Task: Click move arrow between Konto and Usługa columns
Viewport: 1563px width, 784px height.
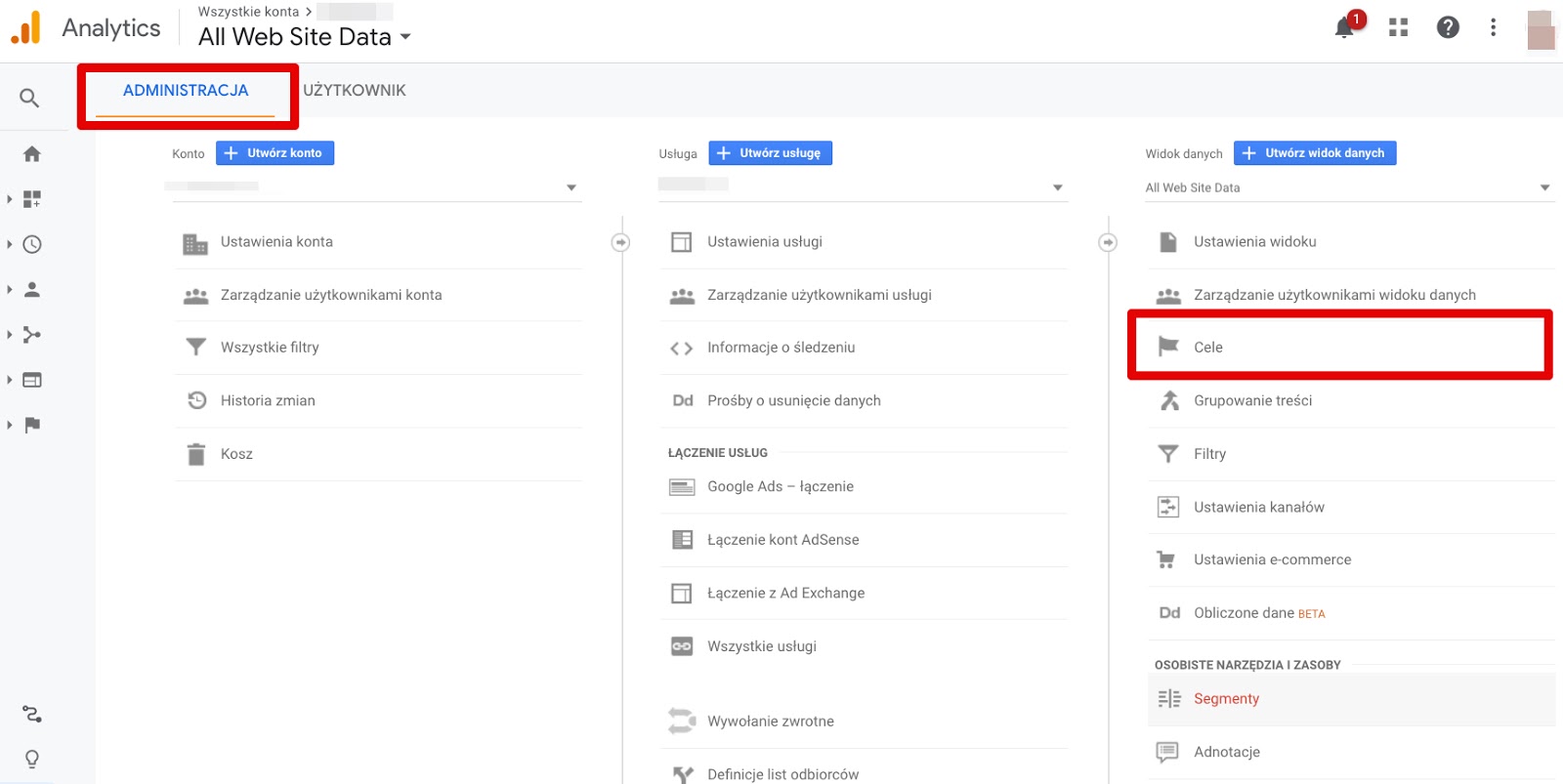Action: (x=620, y=242)
